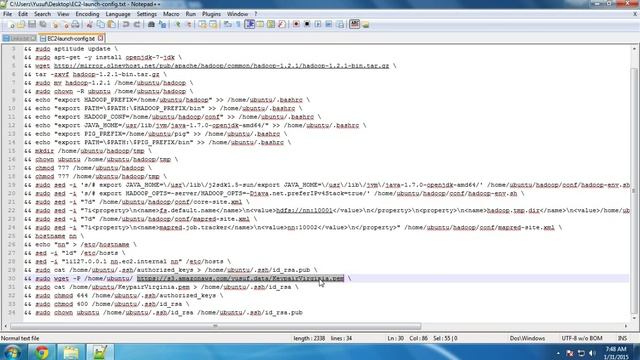Print the document via the Print icon
The image size is (640, 360).
(x=75, y=24)
